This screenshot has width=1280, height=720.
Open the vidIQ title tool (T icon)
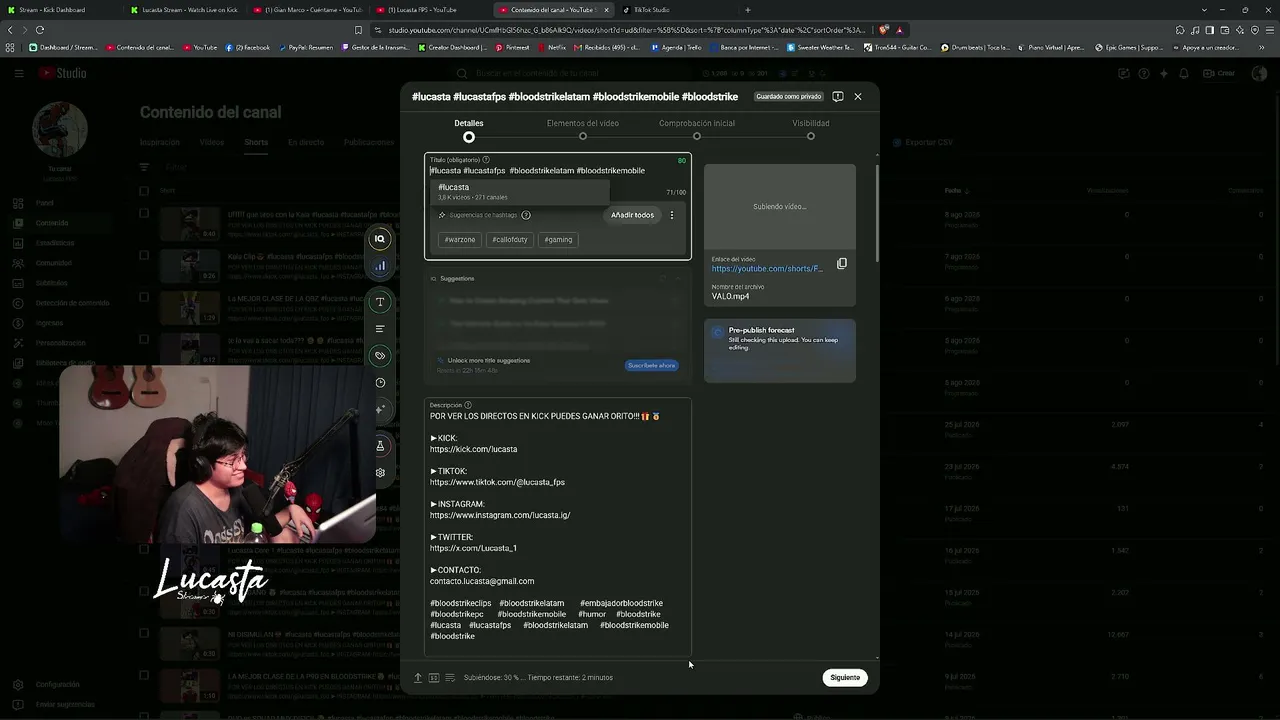point(380,302)
